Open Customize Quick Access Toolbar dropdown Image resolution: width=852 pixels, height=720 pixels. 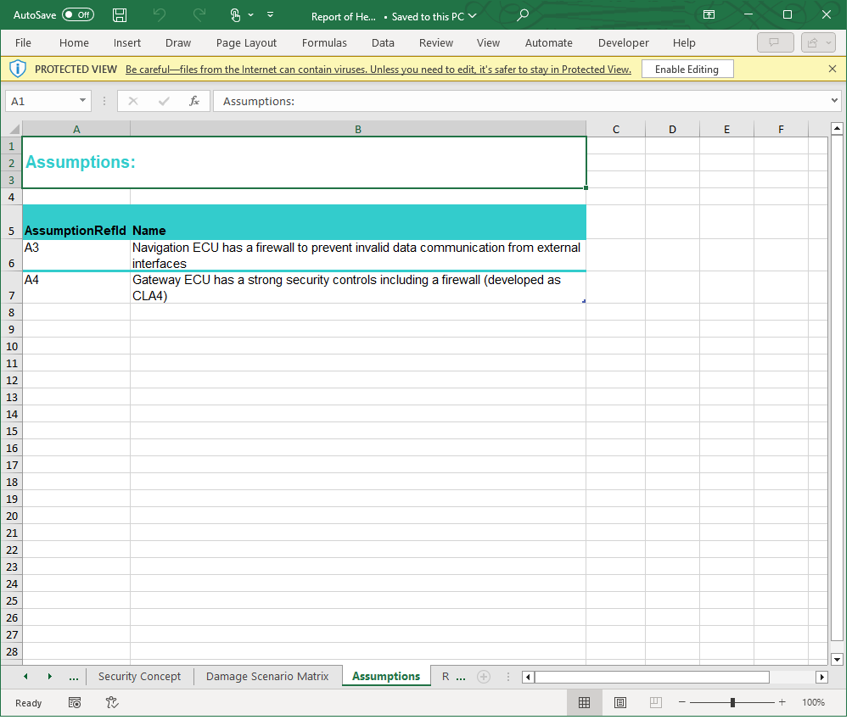click(x=270, y=15)
